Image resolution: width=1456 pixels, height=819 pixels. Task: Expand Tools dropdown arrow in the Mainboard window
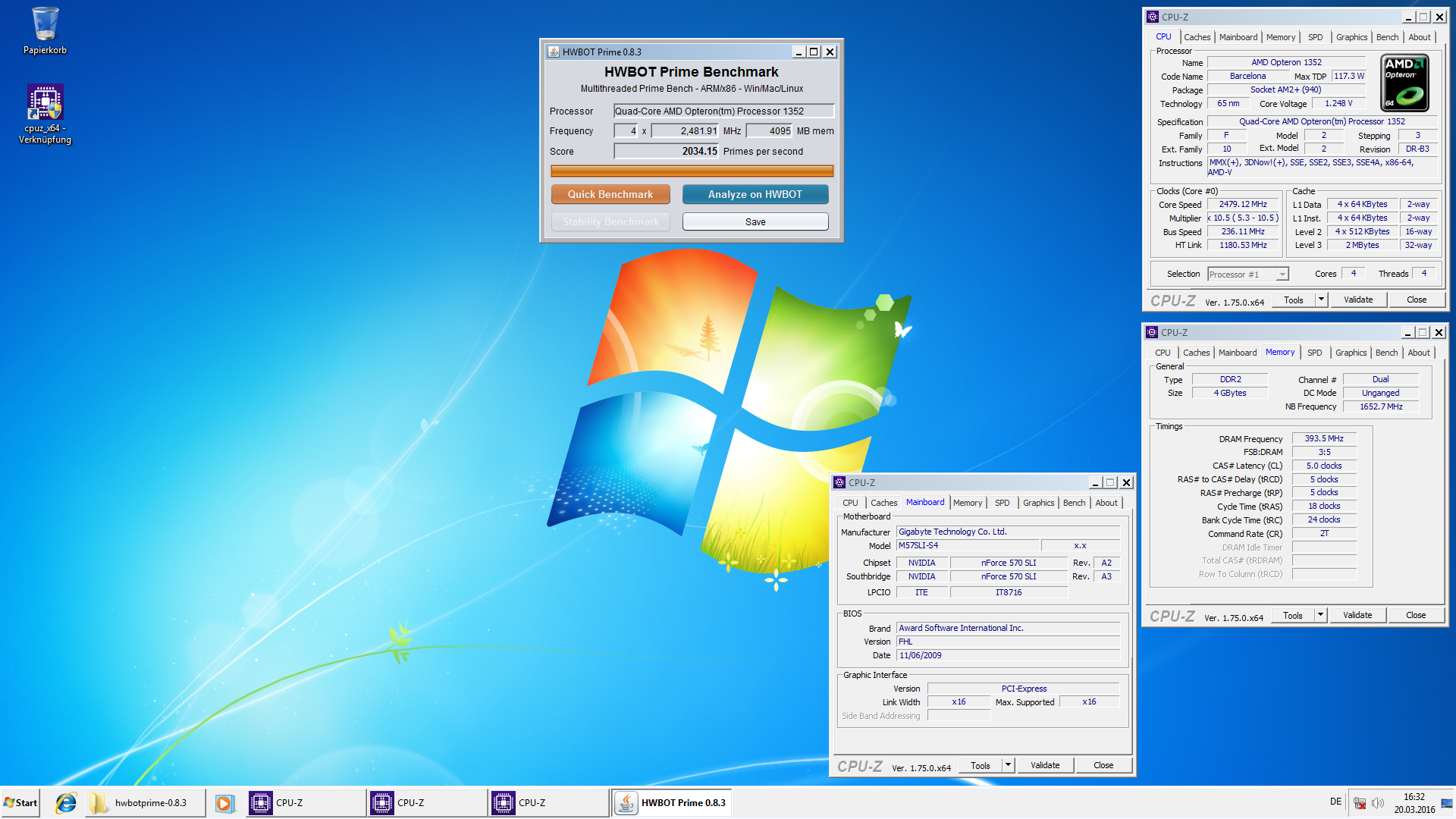(1008, 765)
